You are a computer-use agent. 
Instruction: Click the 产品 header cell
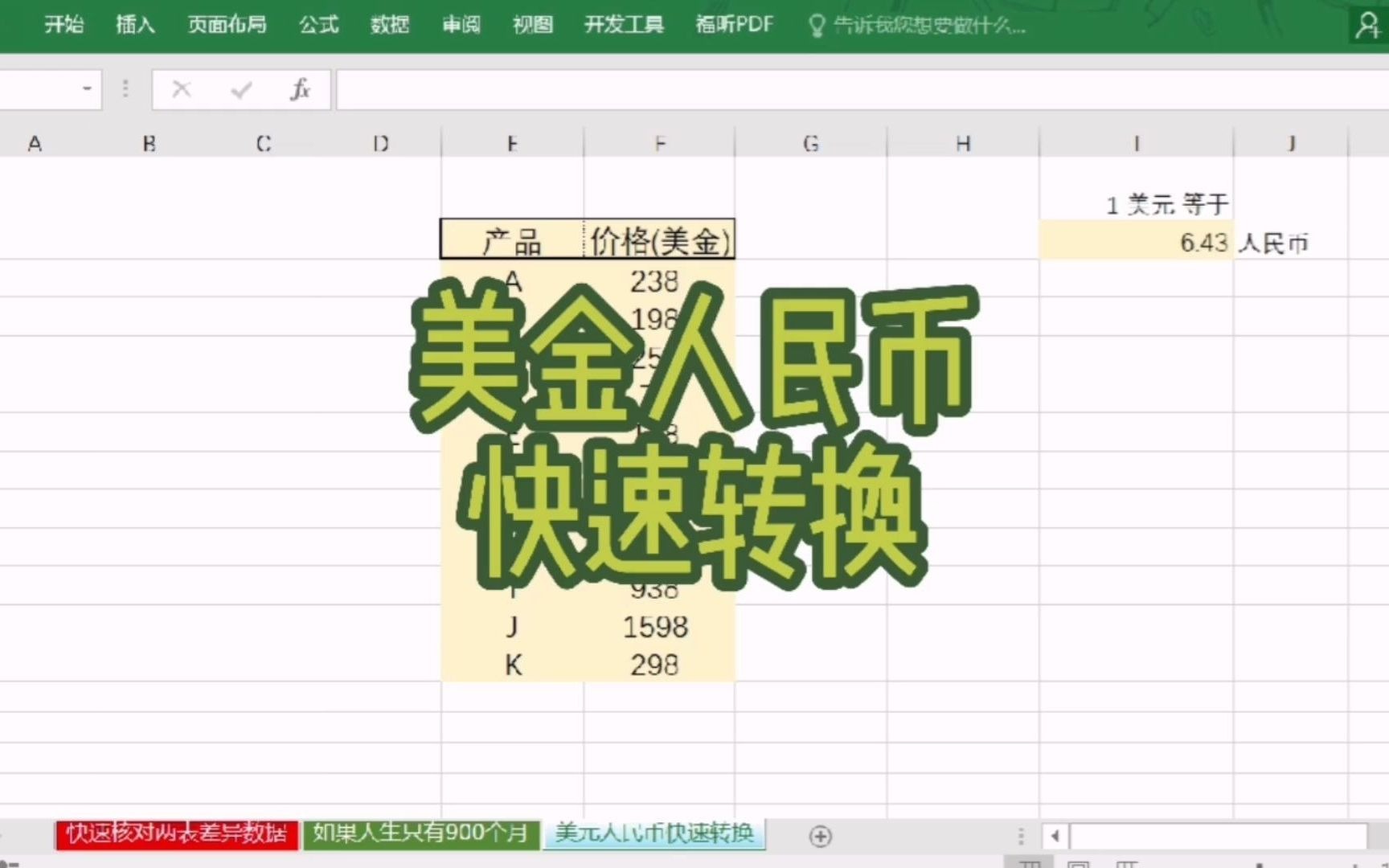[513, 240]
